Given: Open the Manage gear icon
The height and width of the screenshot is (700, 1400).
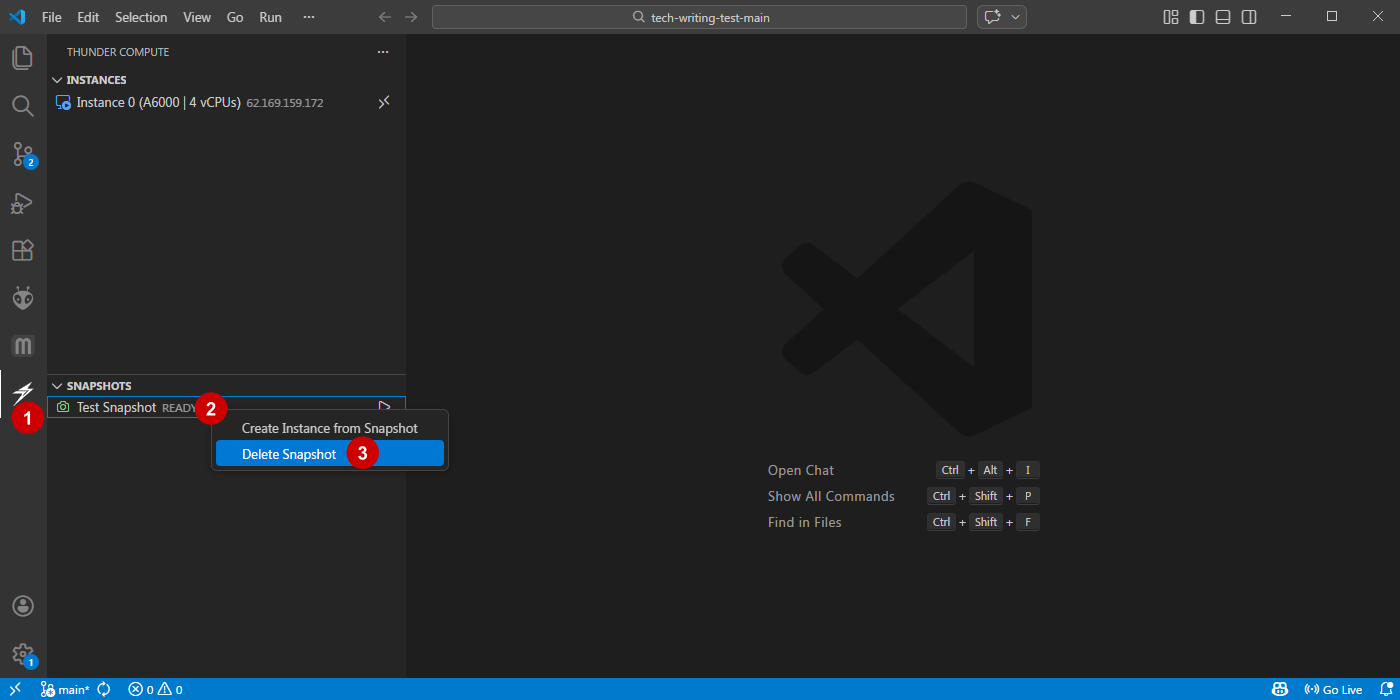Looking at the screenshot, I should (x=22, y=655).
